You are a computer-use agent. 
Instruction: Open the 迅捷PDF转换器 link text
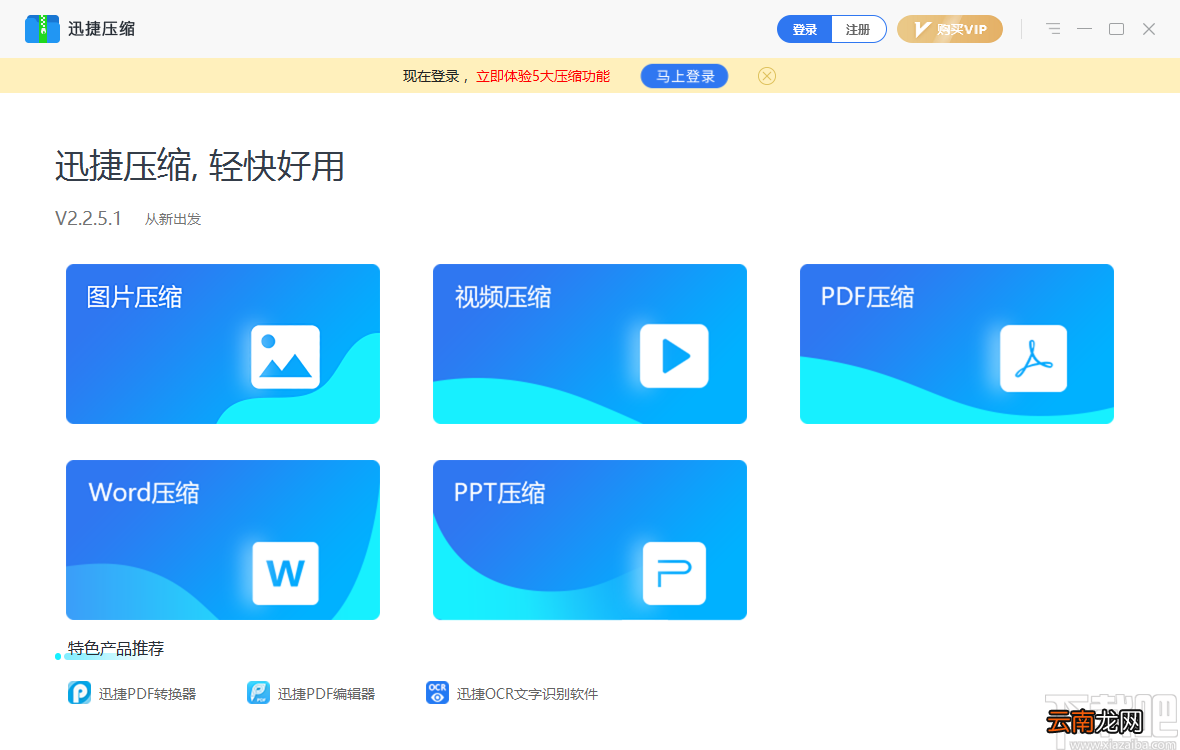[148, 694]
